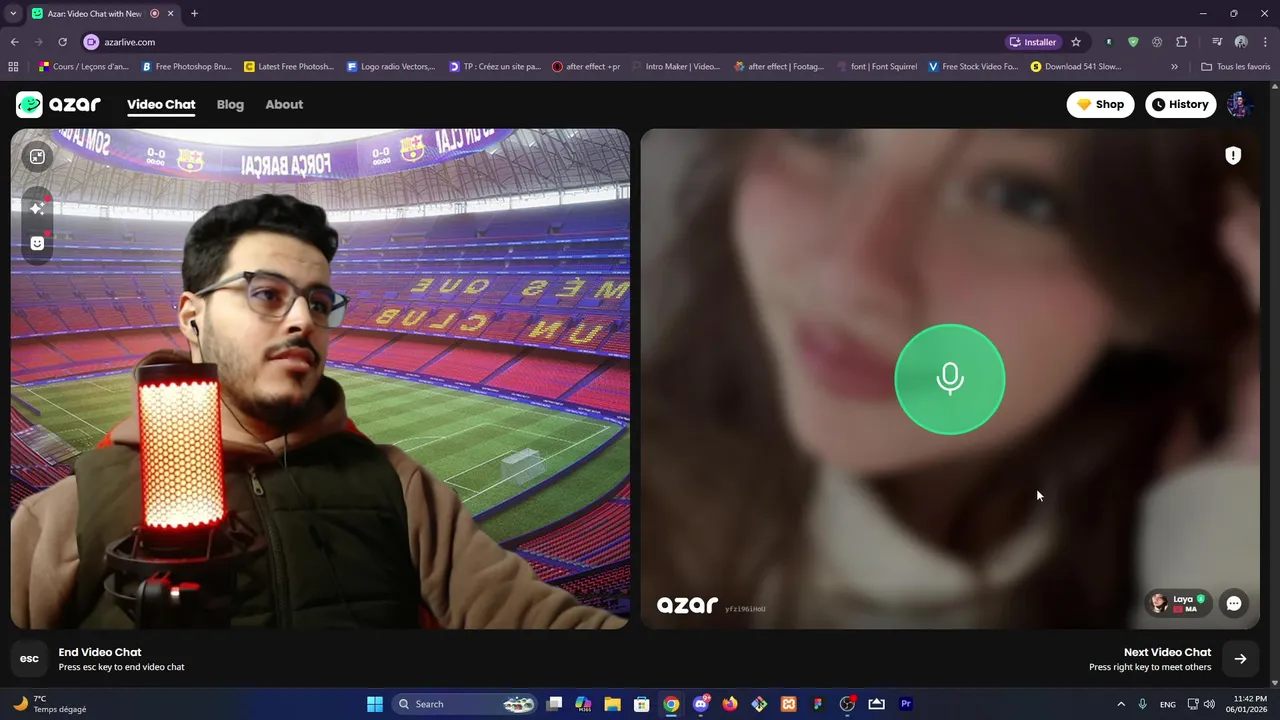Switch ENG input language
This screenshot has width=1280, height=720.
click(x=1168, y=704)
